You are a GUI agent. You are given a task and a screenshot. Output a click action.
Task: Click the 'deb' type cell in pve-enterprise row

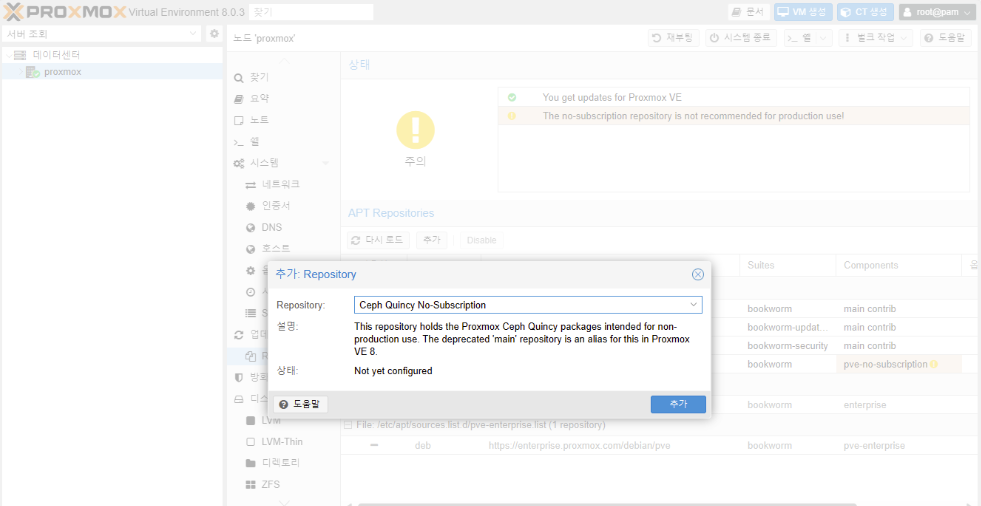[x=422, y=446]
